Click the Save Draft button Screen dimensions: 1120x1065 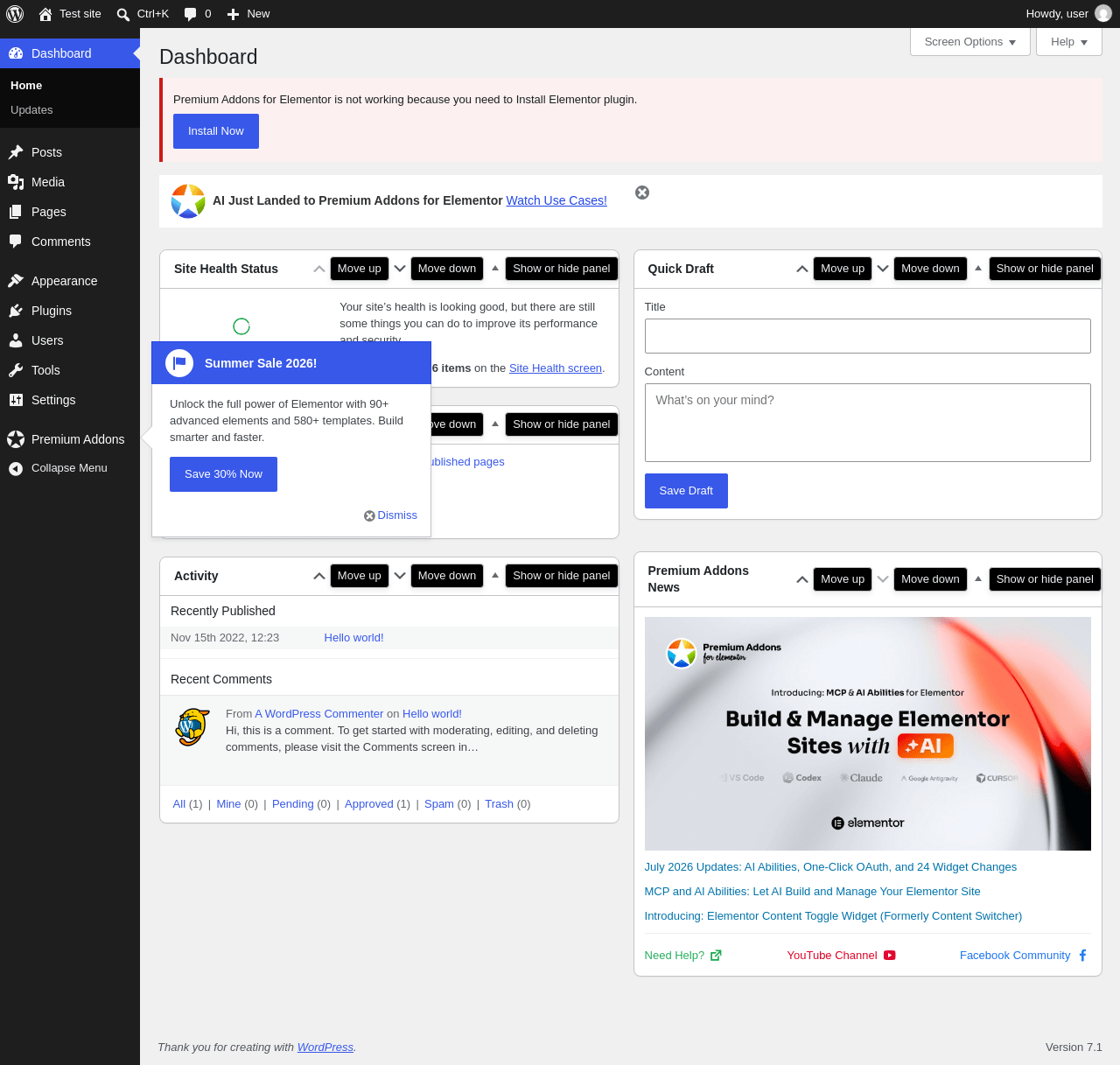[x=686, y=491]
